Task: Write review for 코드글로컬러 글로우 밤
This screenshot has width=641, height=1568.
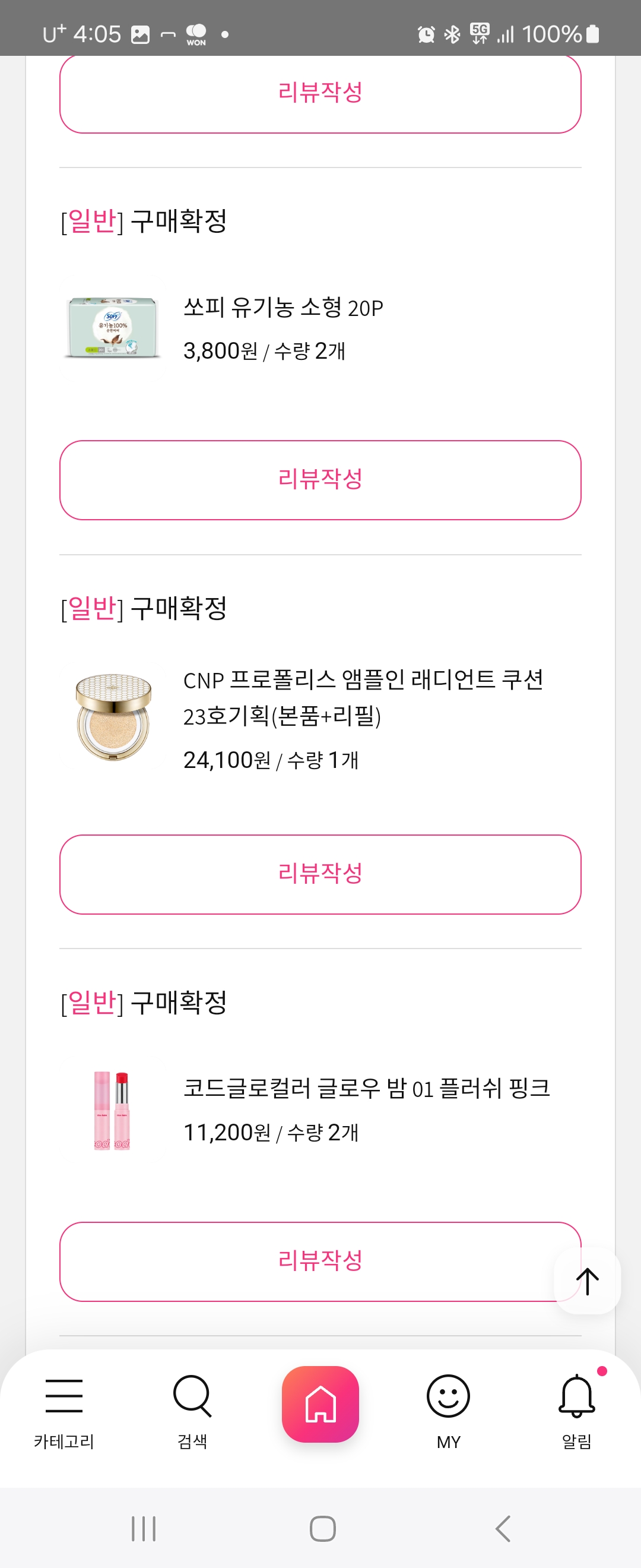Action: (304, 1261)
